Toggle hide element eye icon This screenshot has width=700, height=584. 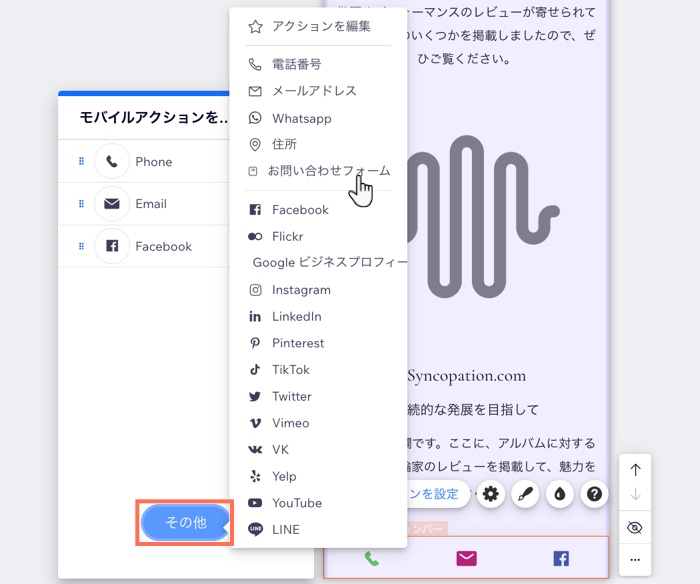pos(635,528)
